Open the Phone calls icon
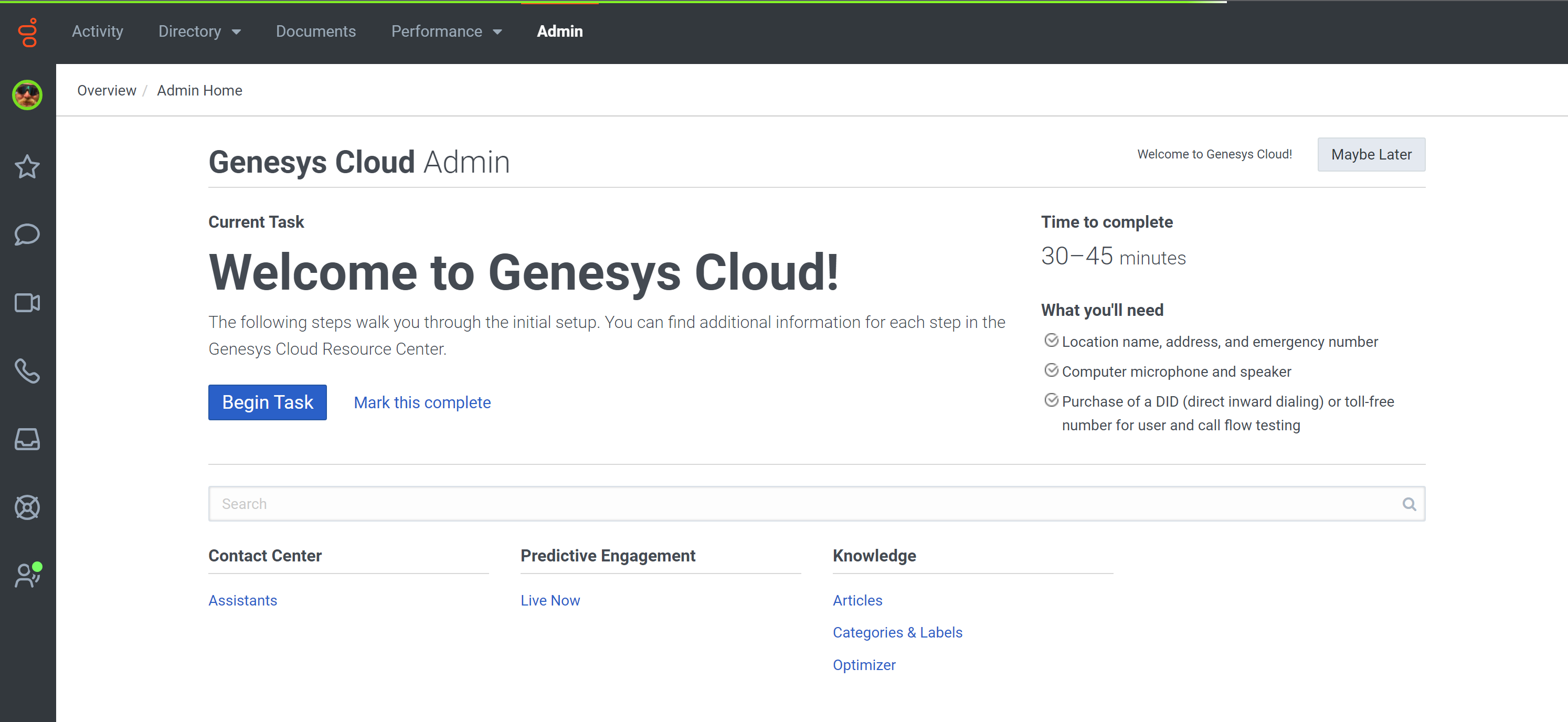Screen dimensions: 1568x722 pyautogui.click(x=27, y=371)
